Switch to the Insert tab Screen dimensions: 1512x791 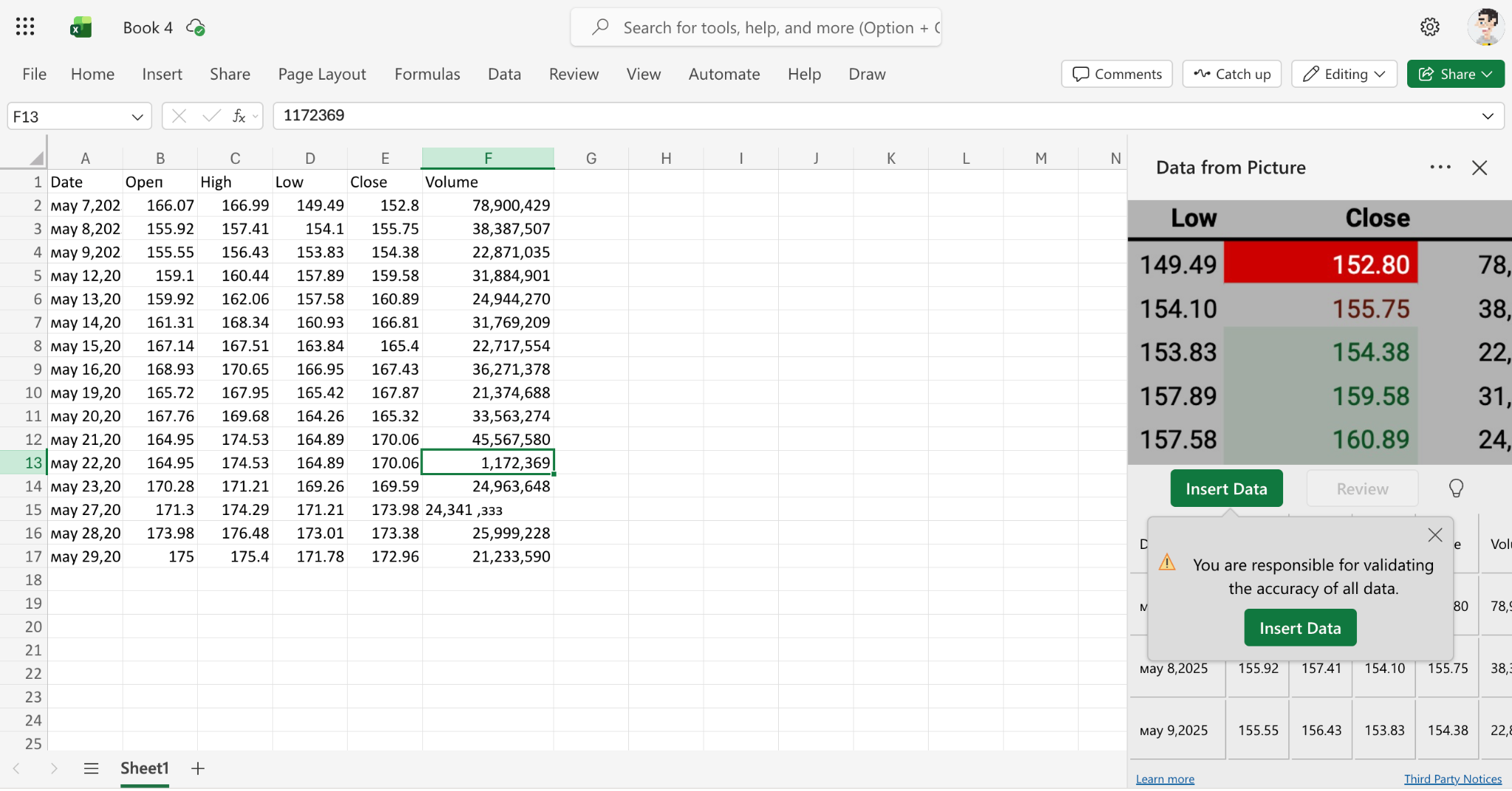tap(162, 74)
